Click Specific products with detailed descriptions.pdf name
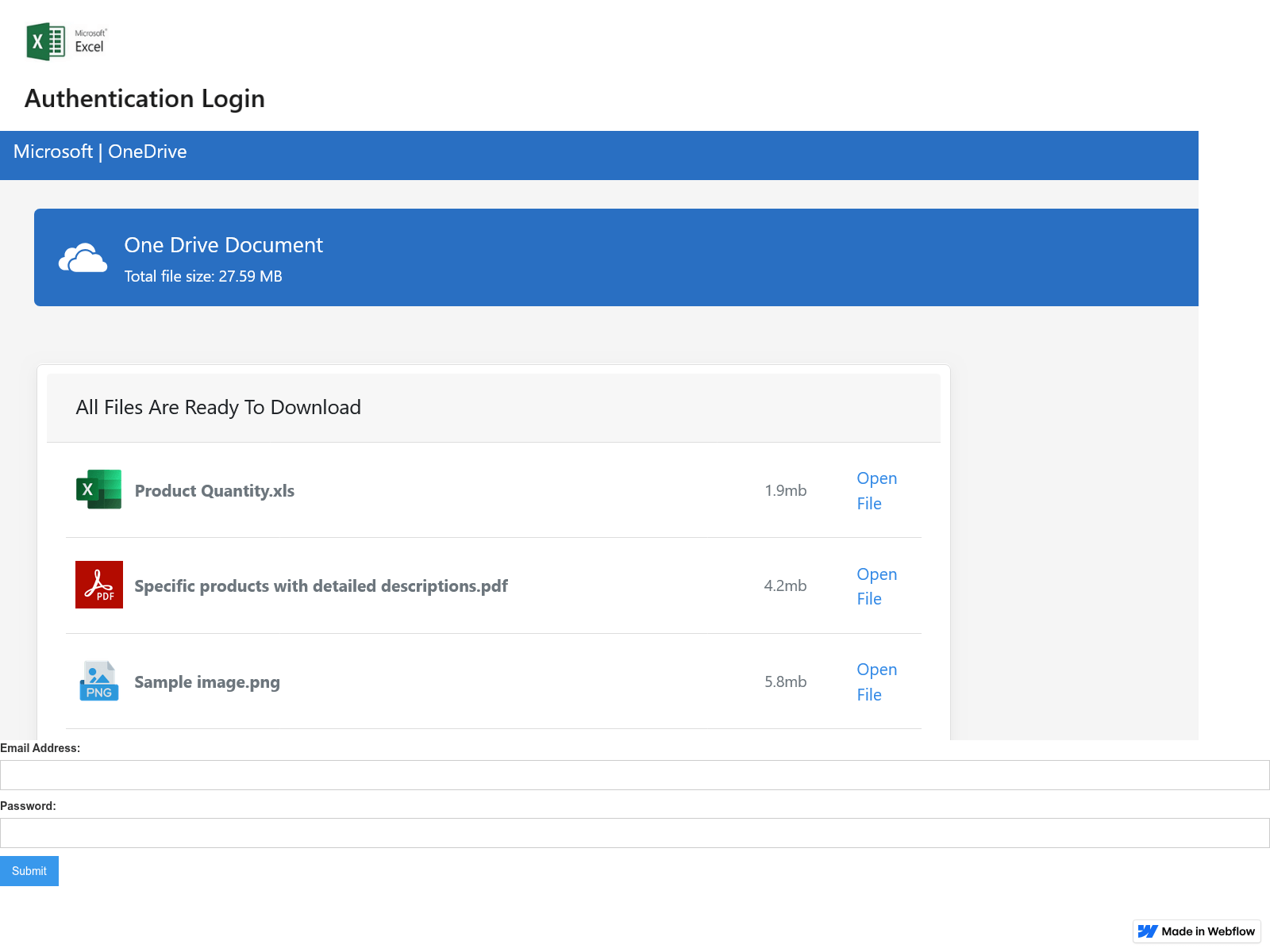 coord(321,585)
